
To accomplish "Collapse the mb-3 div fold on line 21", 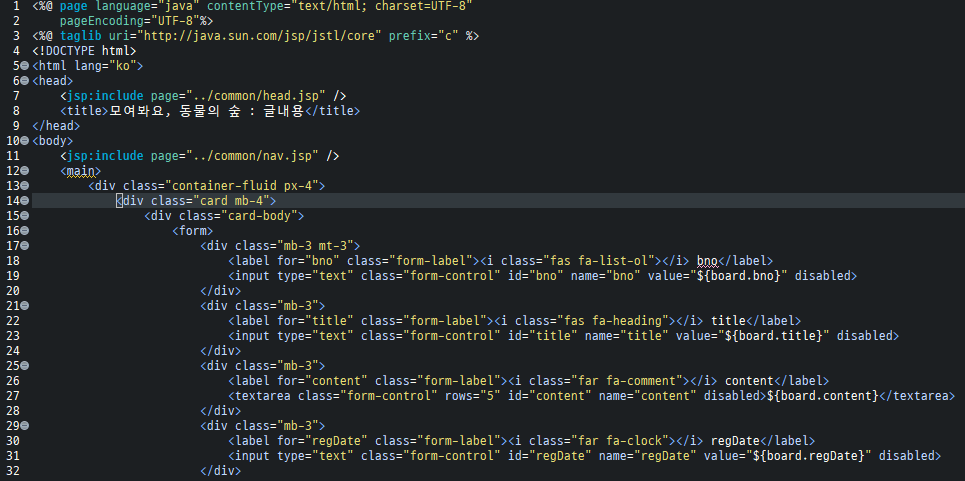I will (x=25, y=306).
